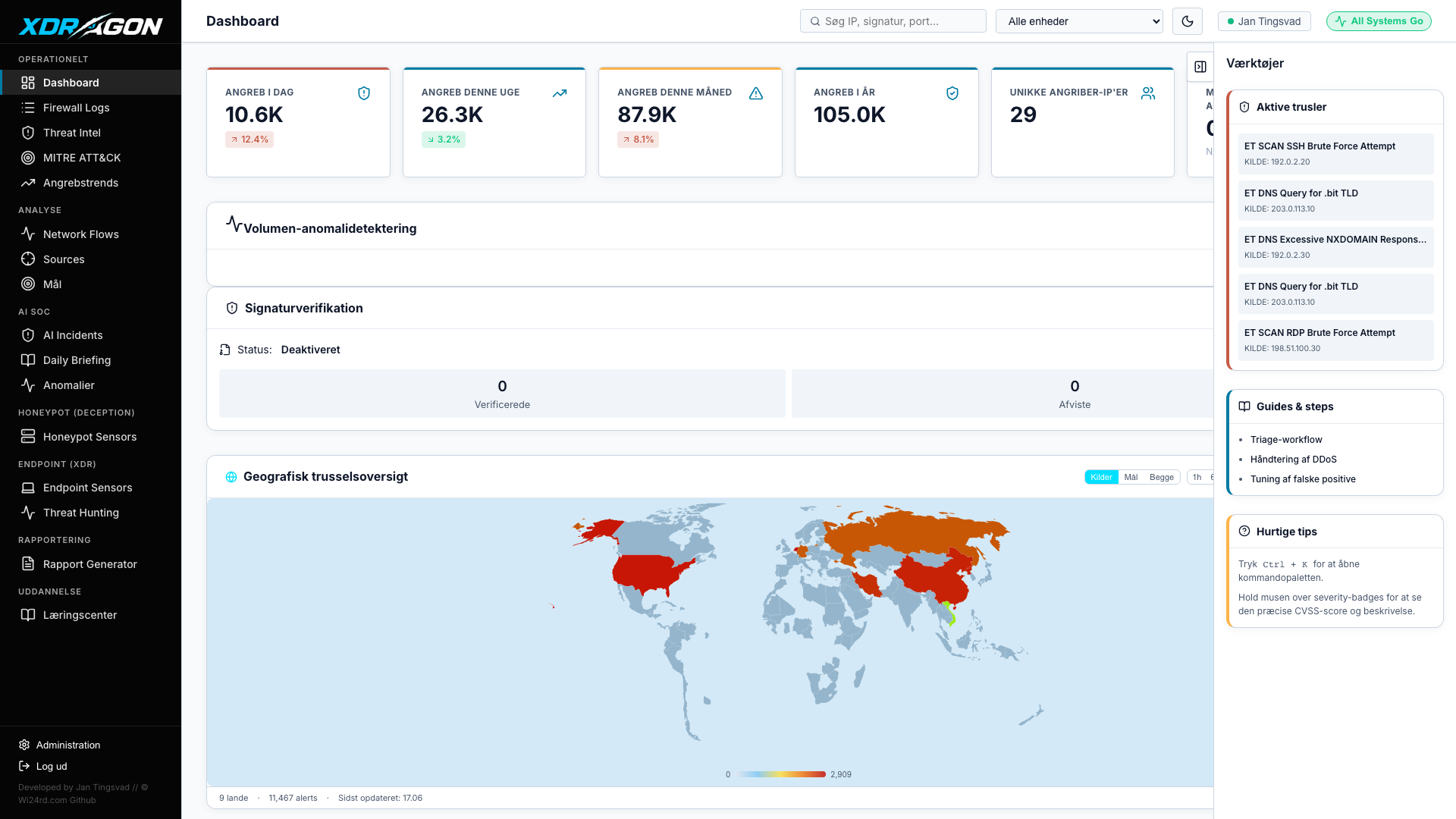
Task: Click the Jan Tingsvad user button
Action: point(1263,21)
